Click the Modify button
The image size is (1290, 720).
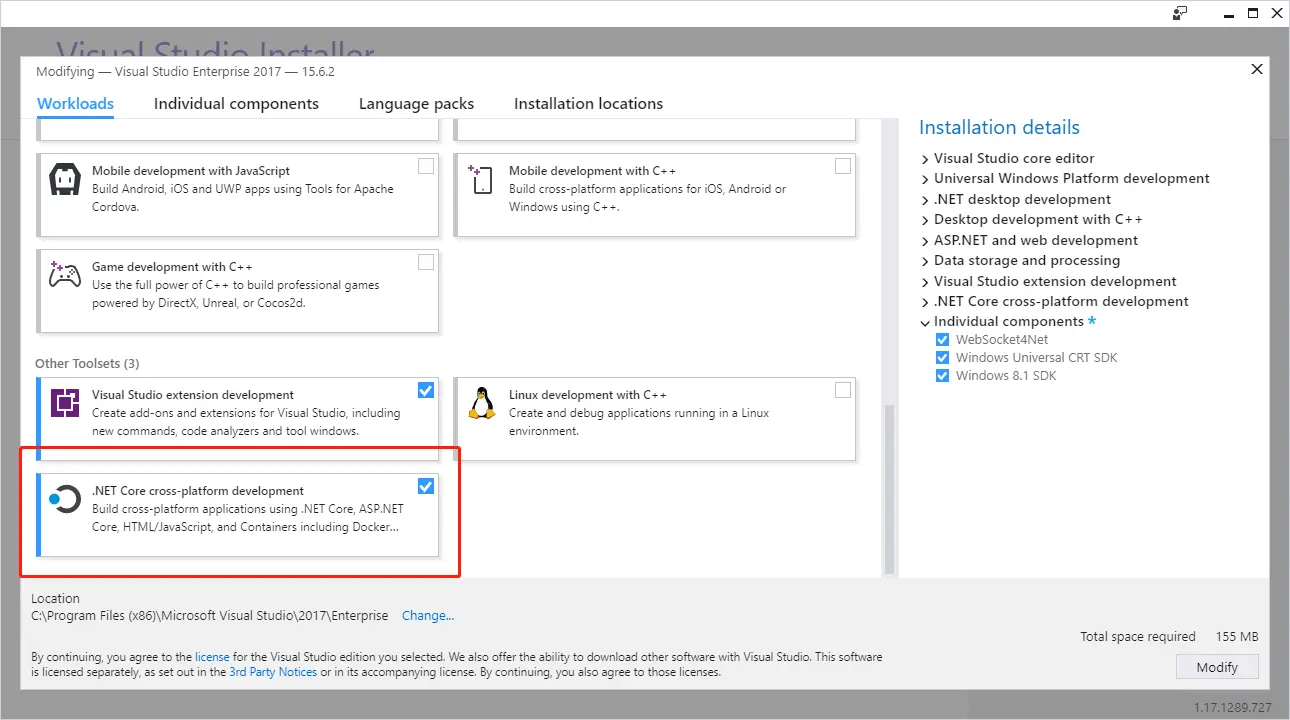click(x=1217, y=667)
